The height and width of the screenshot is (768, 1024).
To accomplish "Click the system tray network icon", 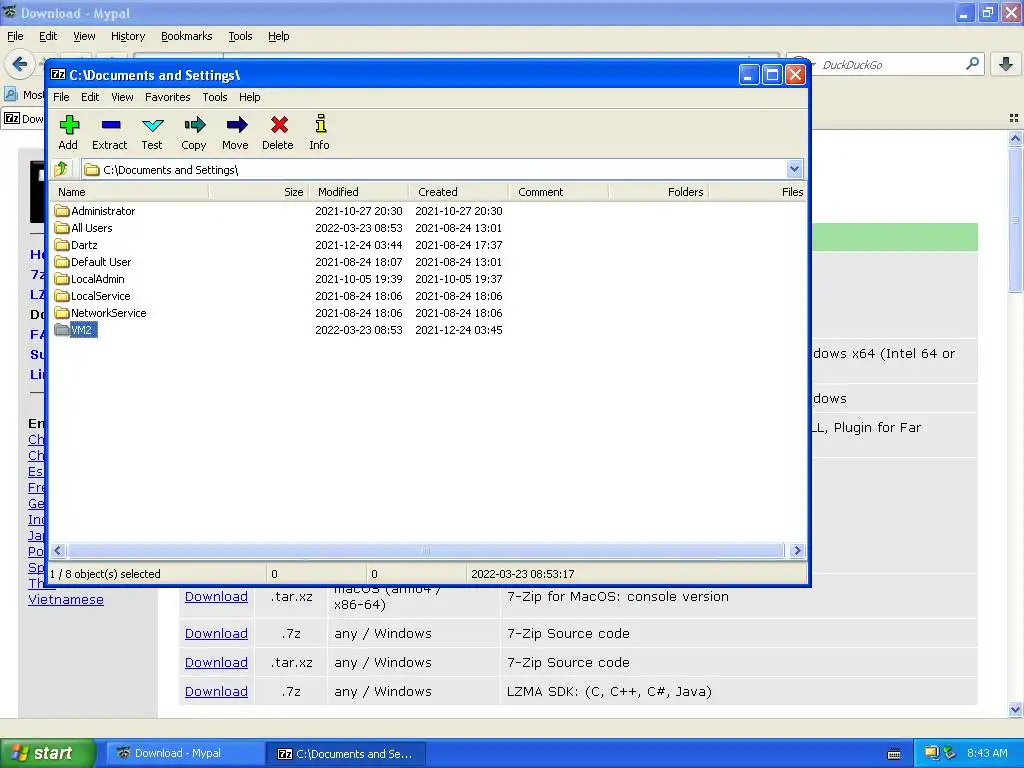I will pyautogui.click(x=931, y=753).
